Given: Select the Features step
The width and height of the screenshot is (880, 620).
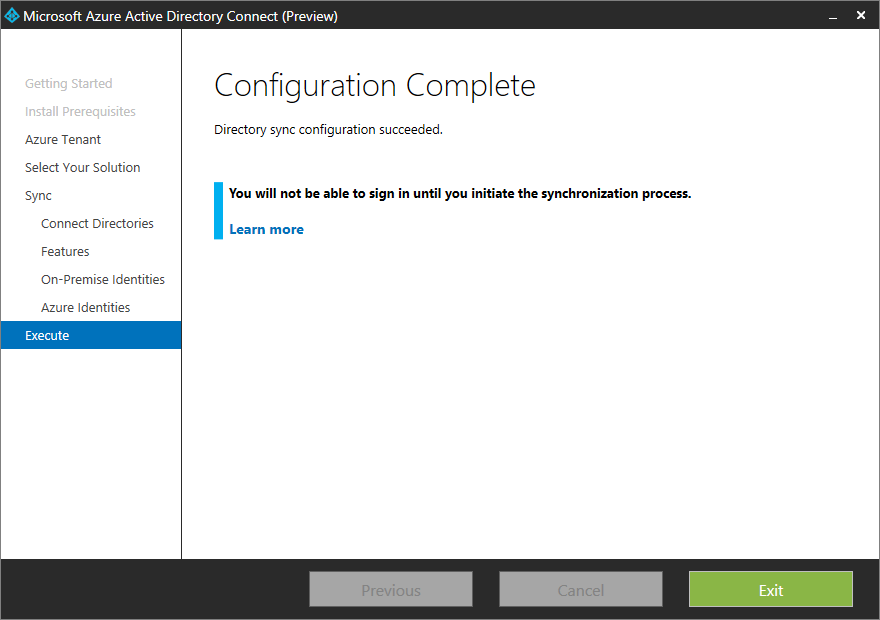Looking at the screenshot, I should click(x=65, y=251).
